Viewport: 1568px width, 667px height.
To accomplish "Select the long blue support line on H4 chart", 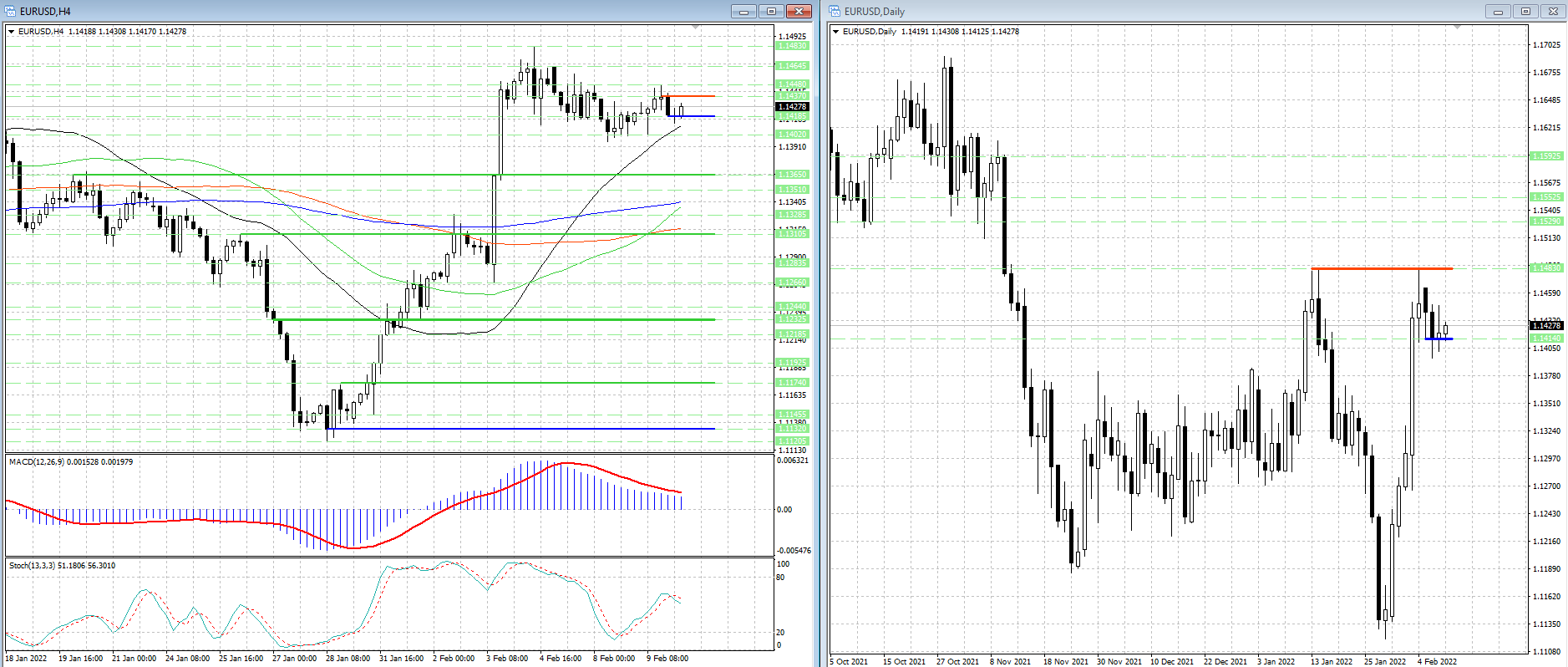I will [518, 429].
